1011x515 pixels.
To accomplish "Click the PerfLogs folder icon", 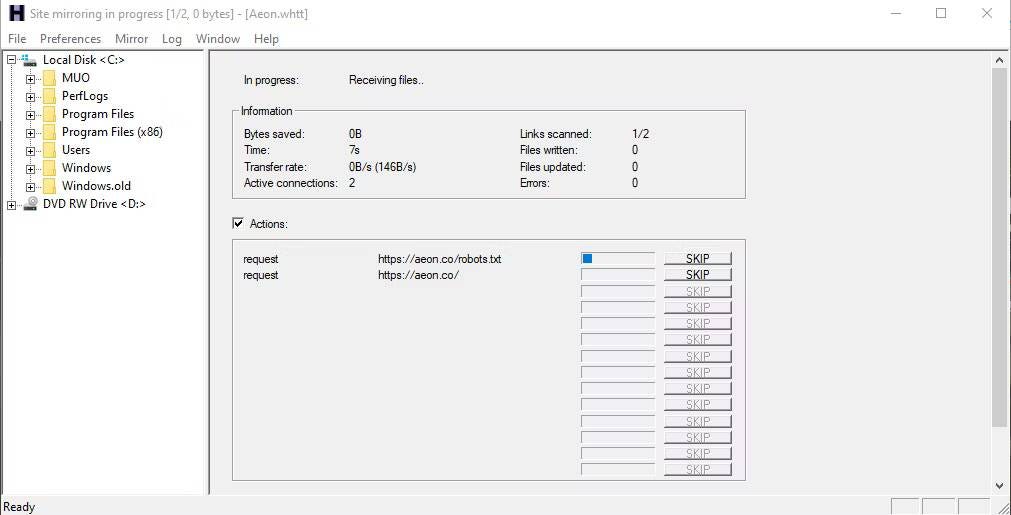I will (49, 96).
